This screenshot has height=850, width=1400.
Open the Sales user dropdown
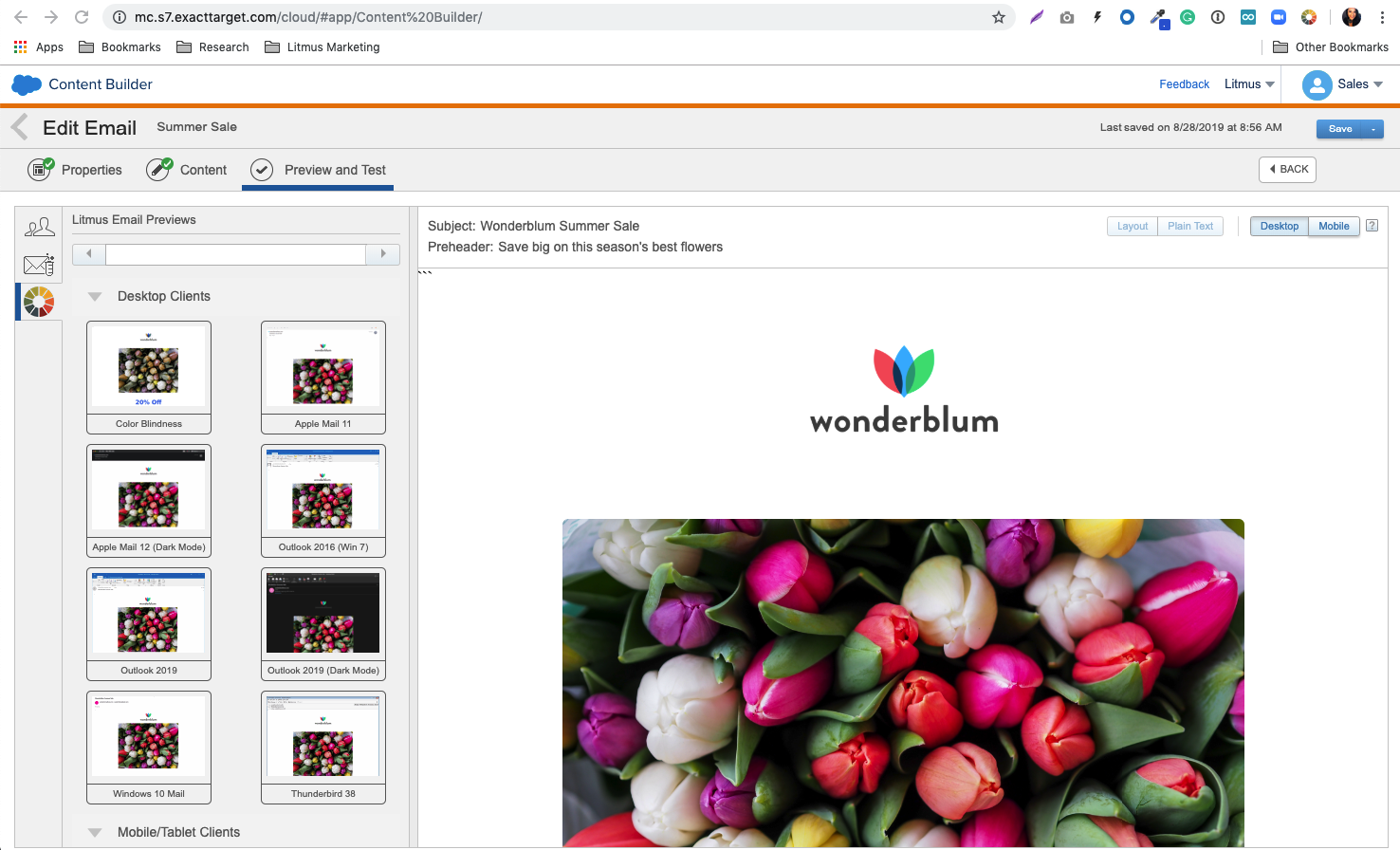click(x=1360, y=84)
